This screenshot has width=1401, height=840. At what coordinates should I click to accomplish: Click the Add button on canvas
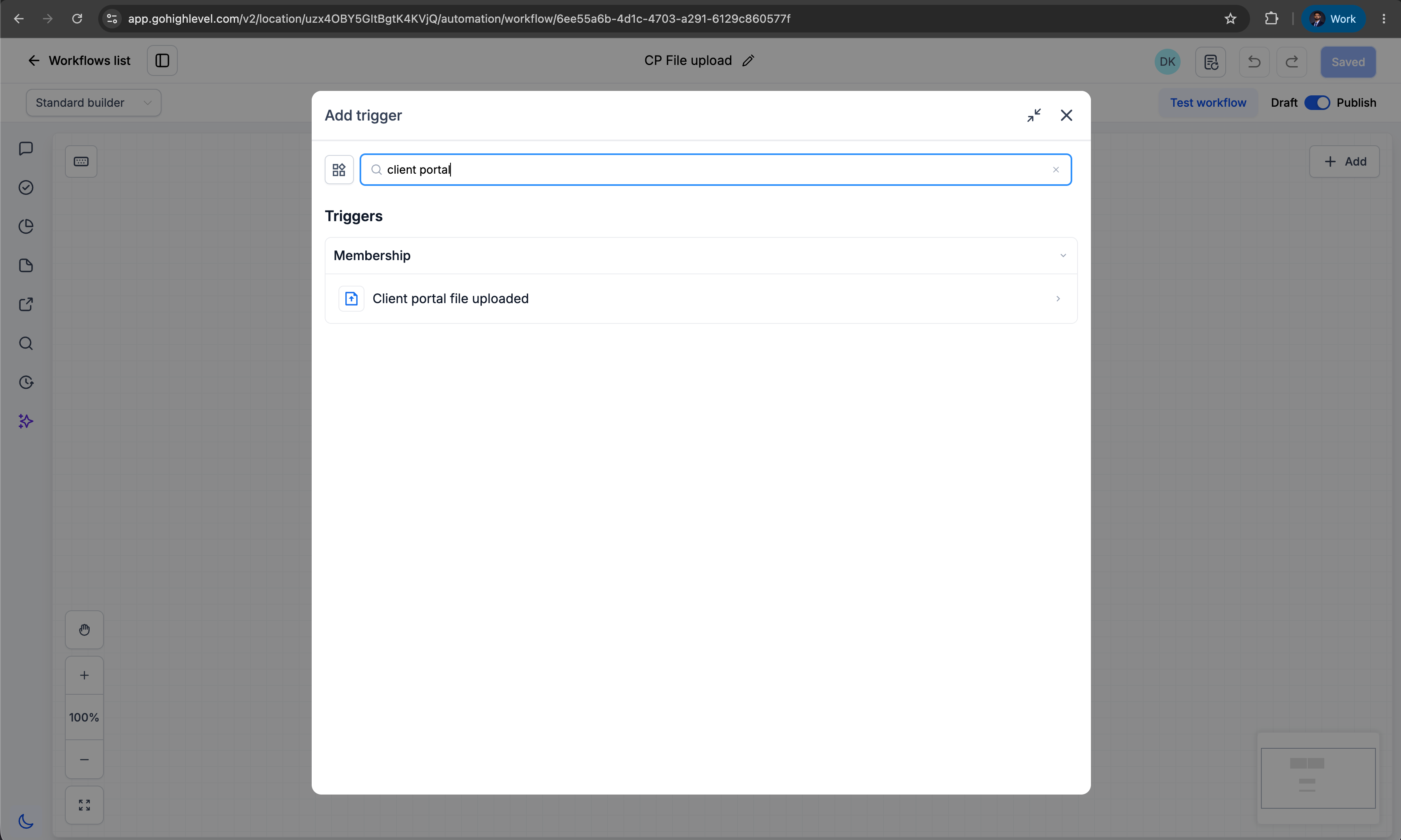pyautogui.click(x=1344, y=162)
